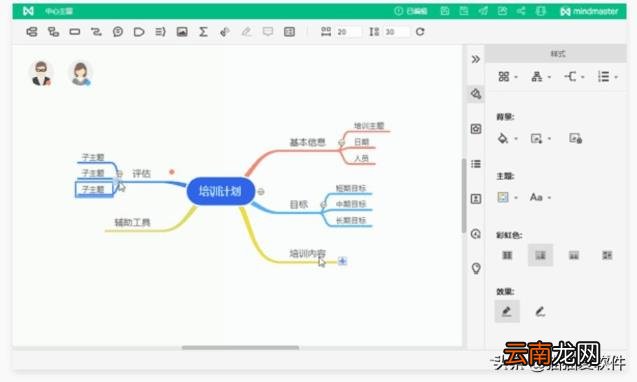The height and width of the screenshot is (382, 637).
Task: Open the layout grid dropdown in style panel
Action: pos(507,76)
